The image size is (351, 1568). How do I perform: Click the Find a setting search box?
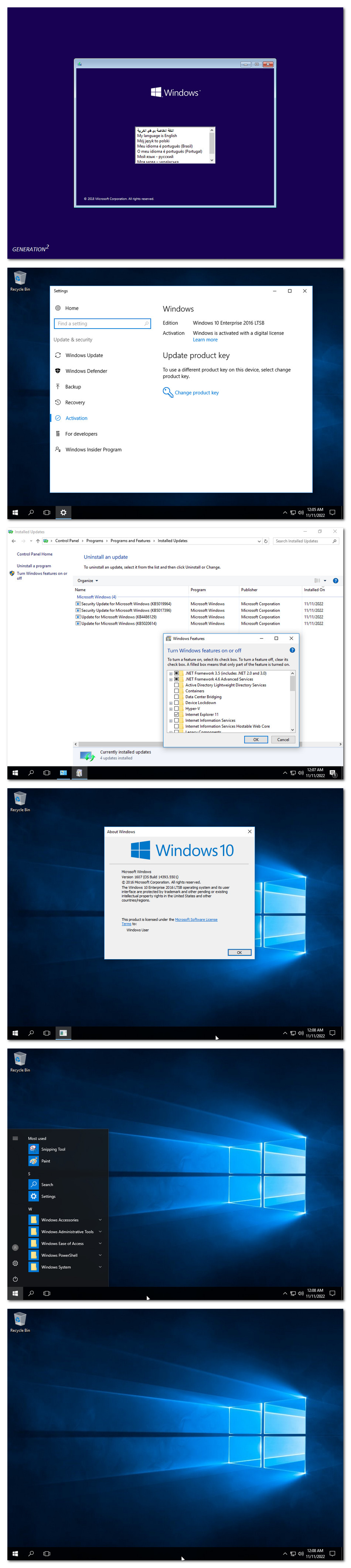tap(102, 323)
